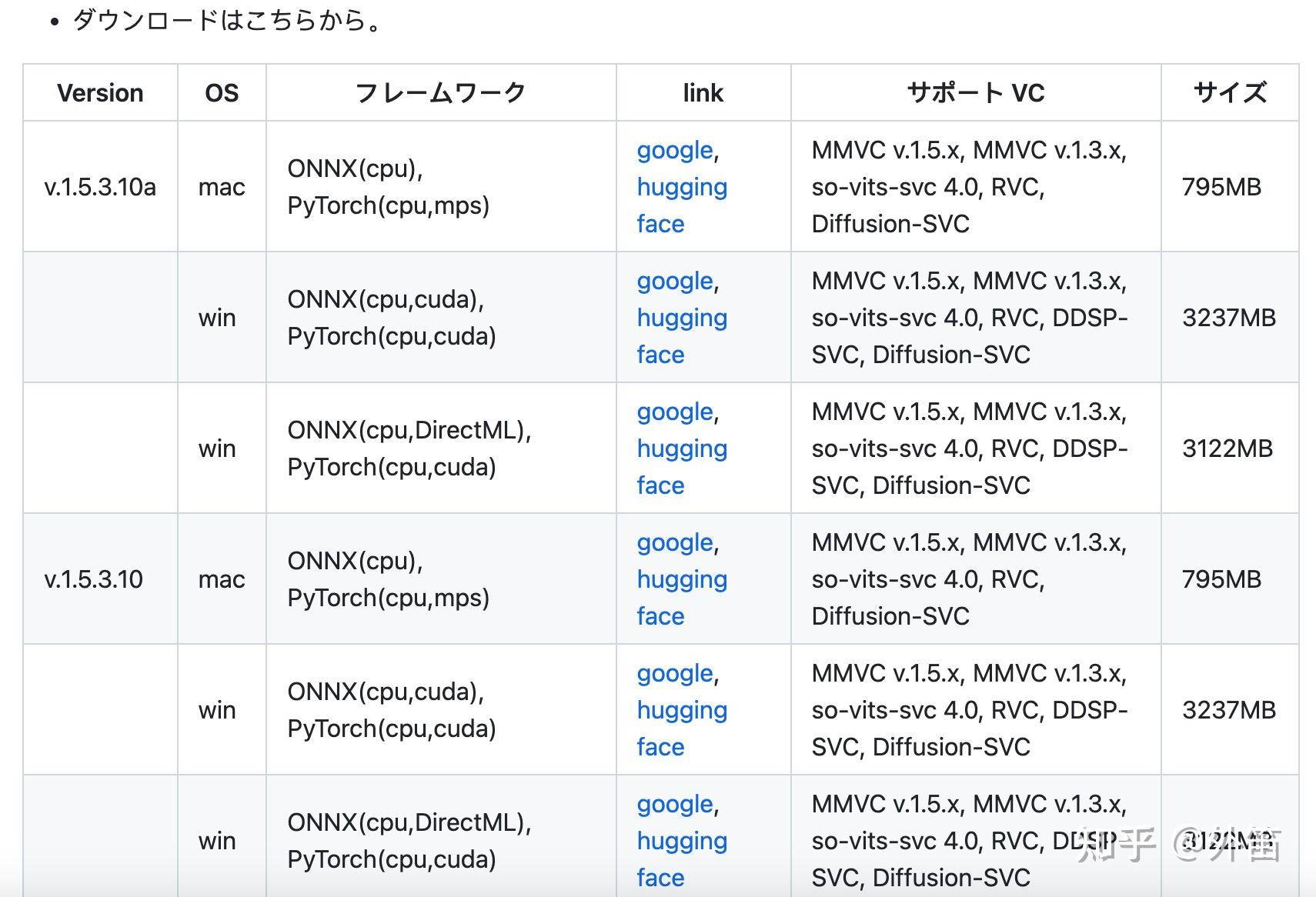Screen dimensions: 1316x897
Task: Open hugging face link for v.1.5.3.10a mac
Action: tap(682, 205)
